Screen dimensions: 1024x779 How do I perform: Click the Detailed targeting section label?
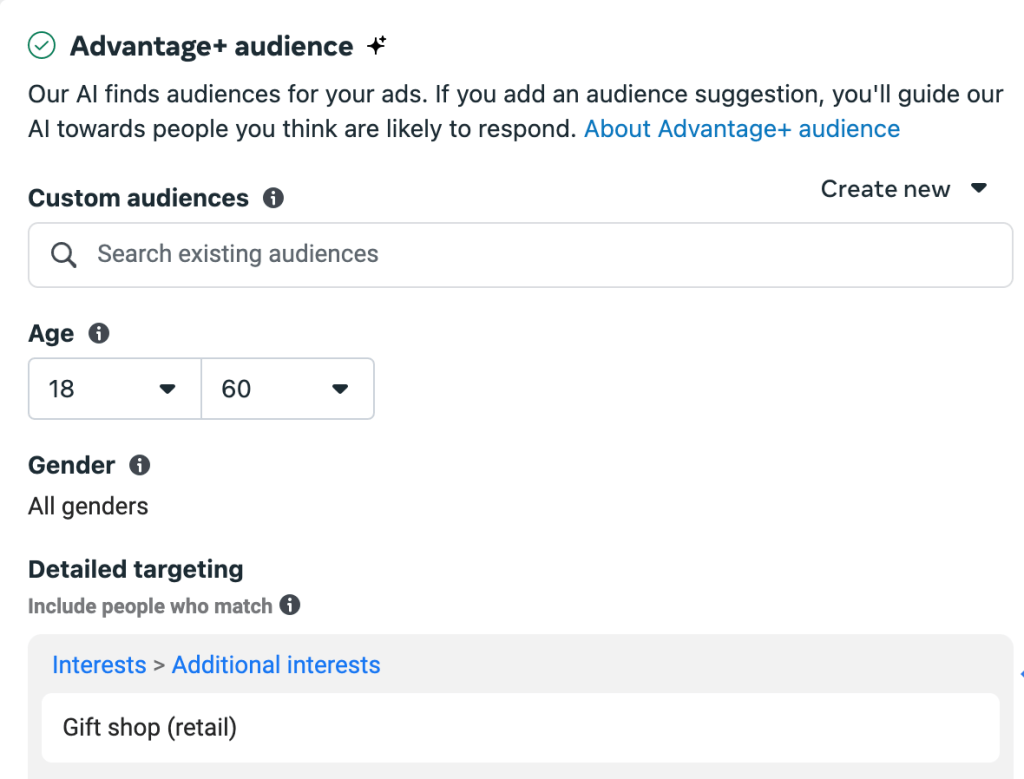point(135,569)
